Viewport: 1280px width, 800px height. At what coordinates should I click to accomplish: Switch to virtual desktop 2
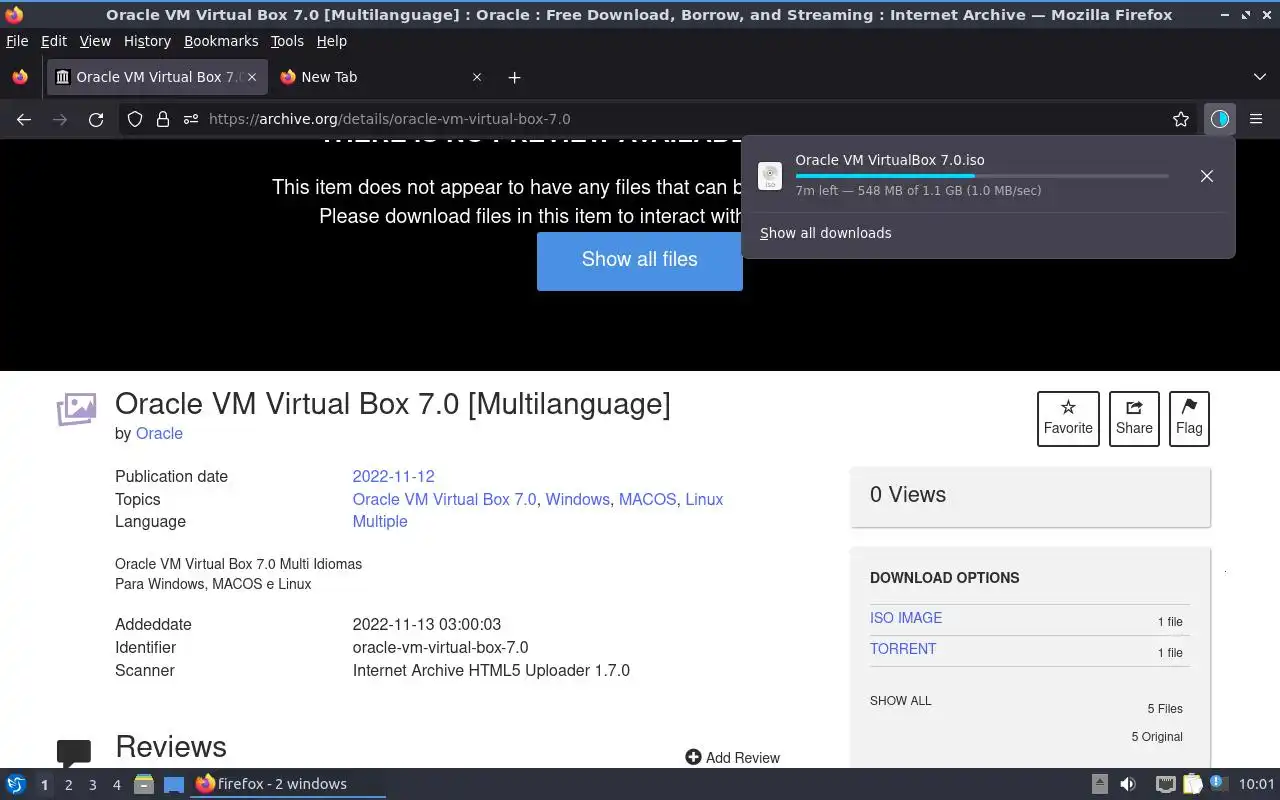tap(68, 785)
